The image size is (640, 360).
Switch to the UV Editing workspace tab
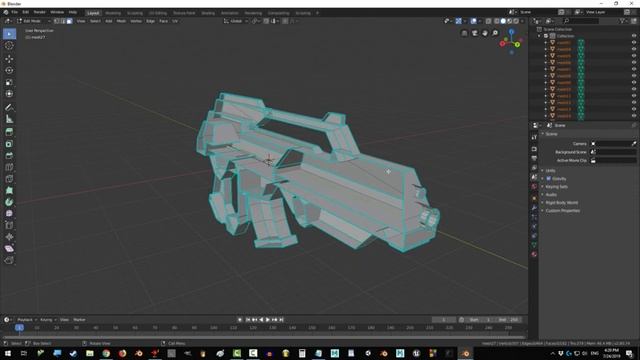(158, 13)
